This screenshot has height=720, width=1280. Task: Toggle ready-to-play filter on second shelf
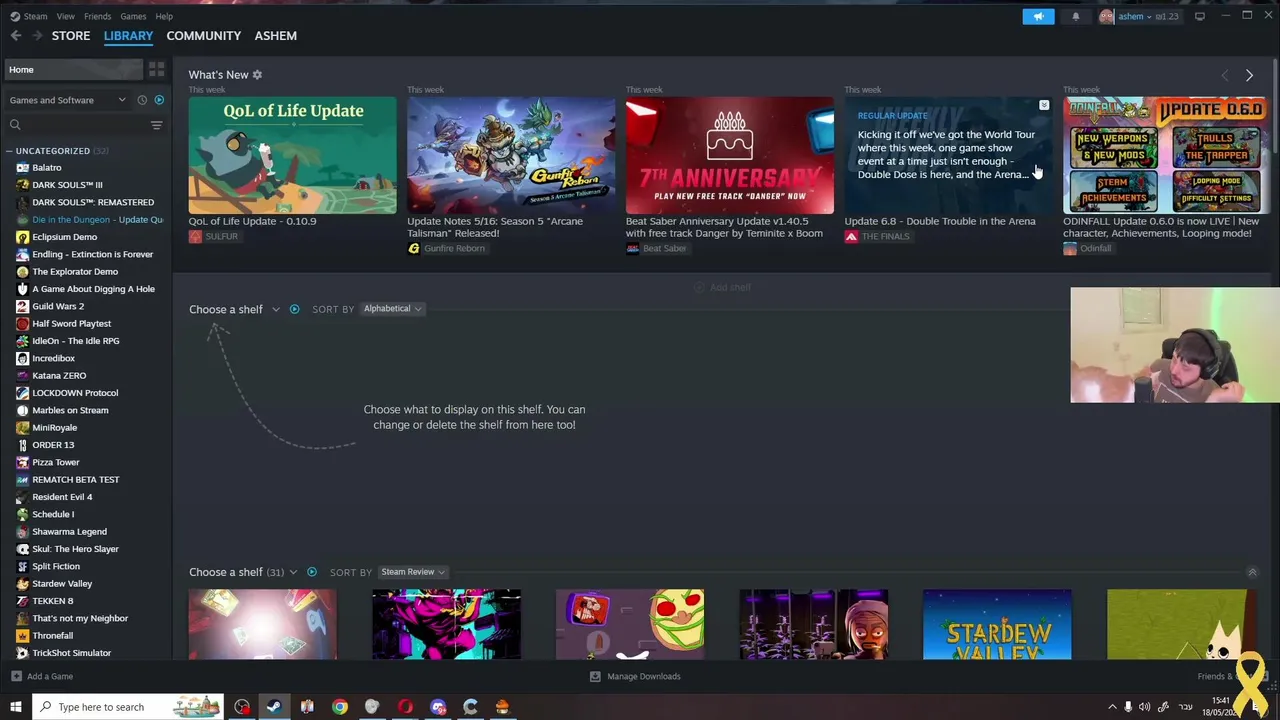pyautogui.click(x=312, y=572)
